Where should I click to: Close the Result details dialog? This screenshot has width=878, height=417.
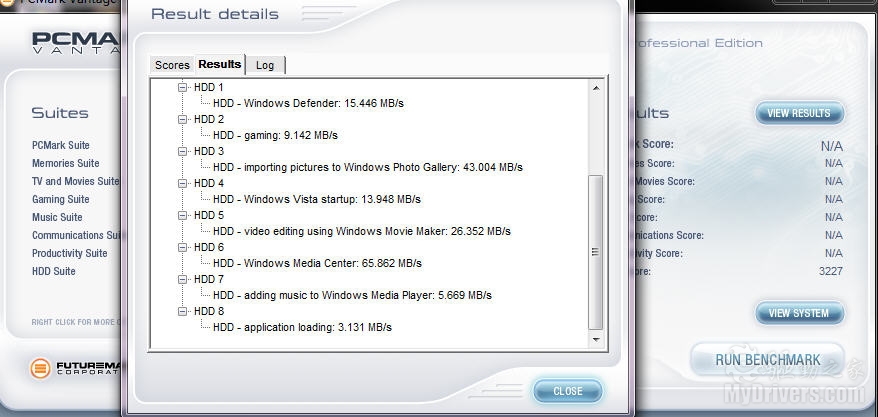[568, 391]
